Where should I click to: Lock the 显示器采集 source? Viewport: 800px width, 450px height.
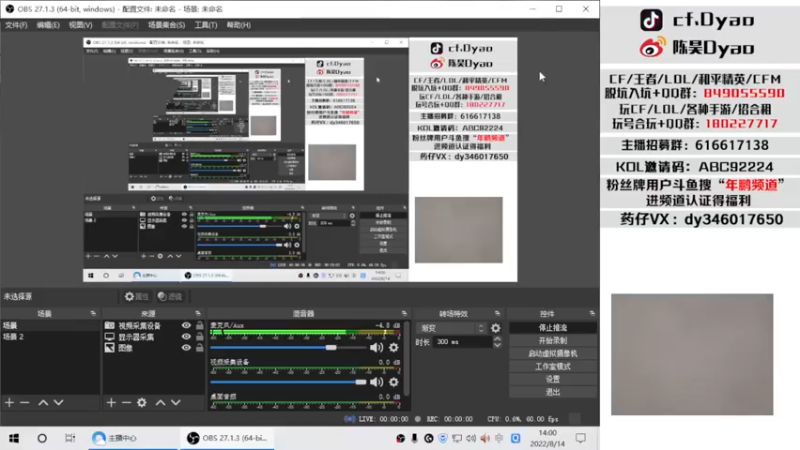pyautogui.click(x=199, y=337)
